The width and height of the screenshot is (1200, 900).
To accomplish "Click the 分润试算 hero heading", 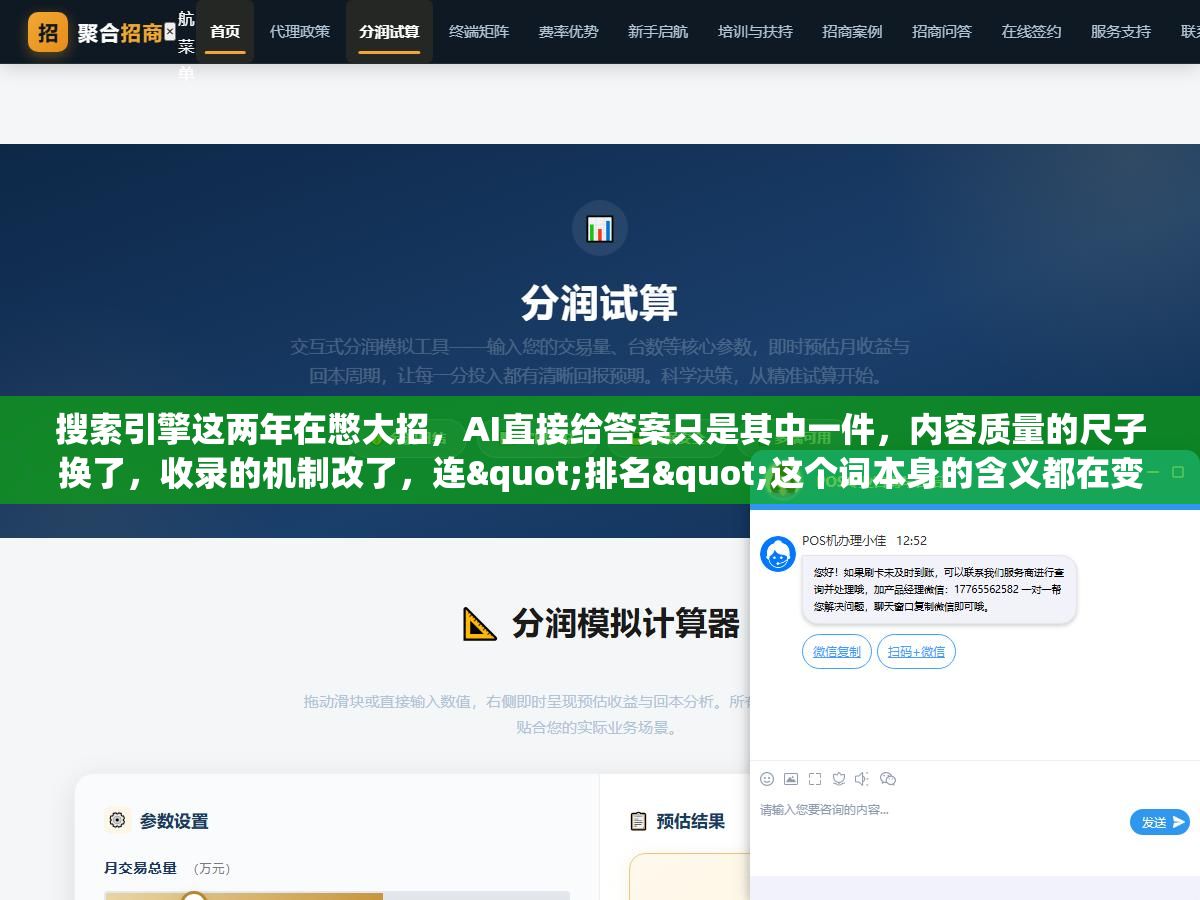I will pos(600,303).
